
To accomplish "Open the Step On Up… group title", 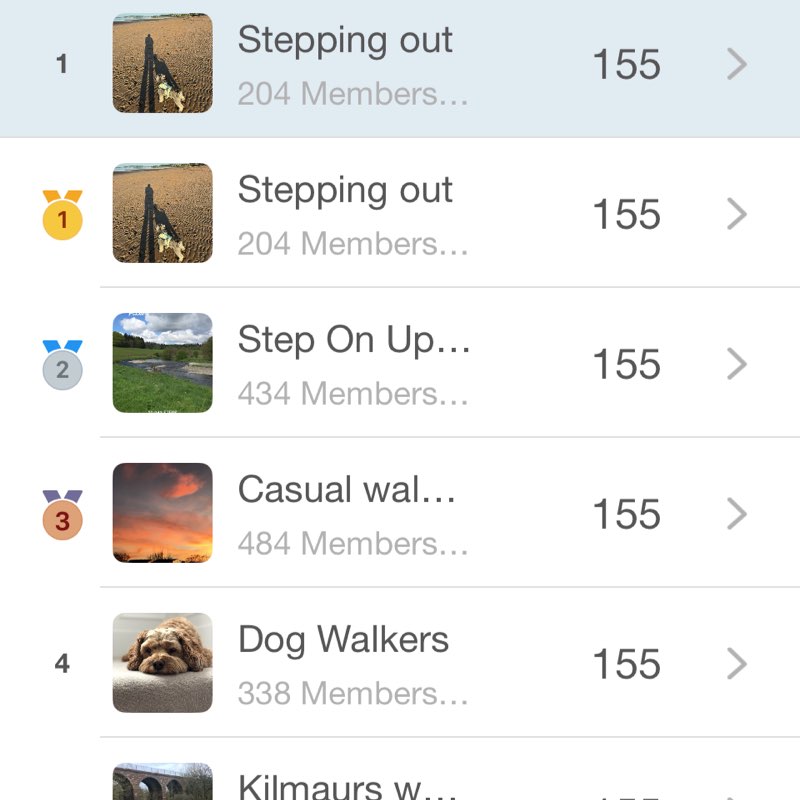I will tap(353, 341).
